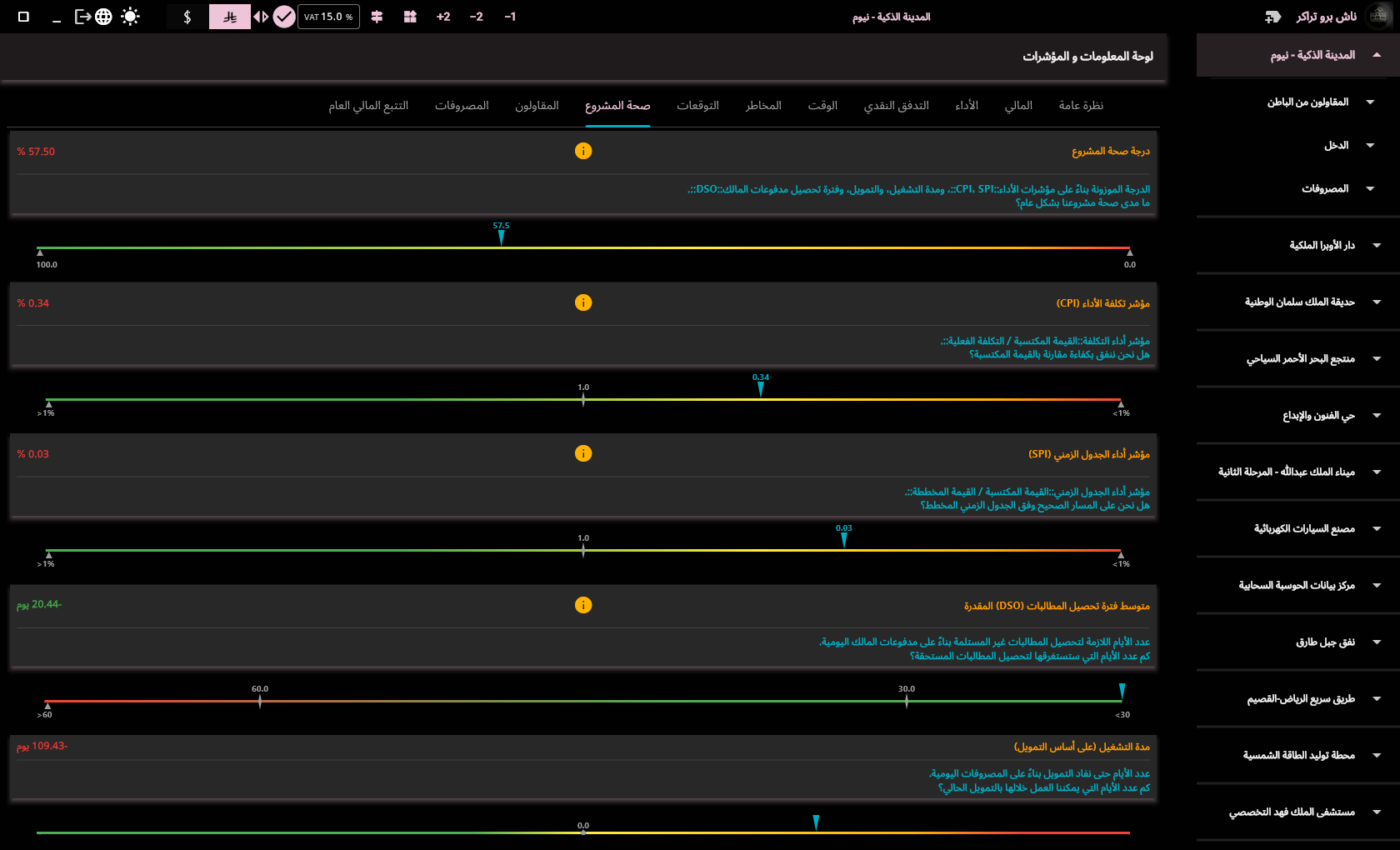Switch to the المخاطر tab
Image resolution: width=1400 pixels, height=850 pixels.
click(x=763, y=106)
